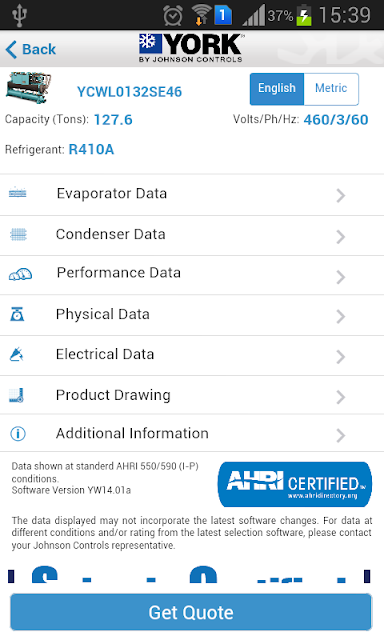The height and width of the screenshot is (640, 384).
Task: Tap the YORK by Johnson Controls logo
Action: tap(191, 48)
